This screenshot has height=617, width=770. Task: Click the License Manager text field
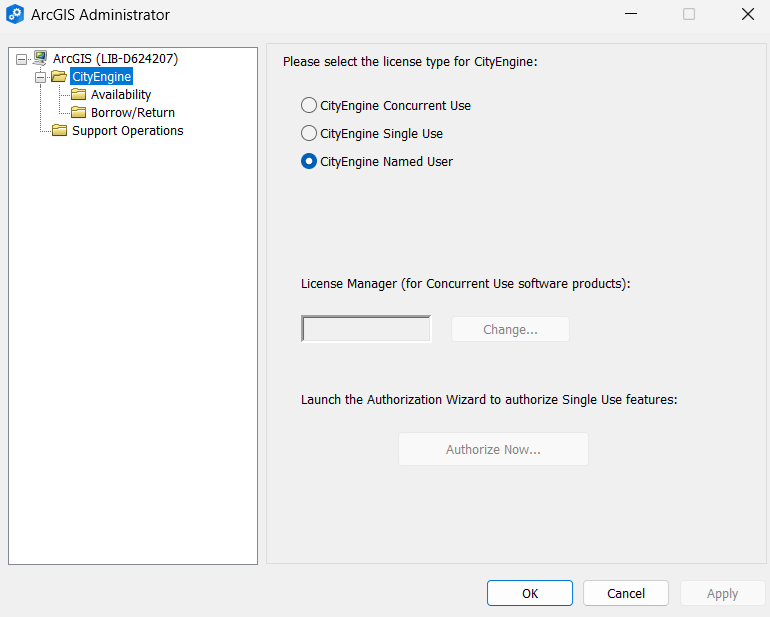366,329
